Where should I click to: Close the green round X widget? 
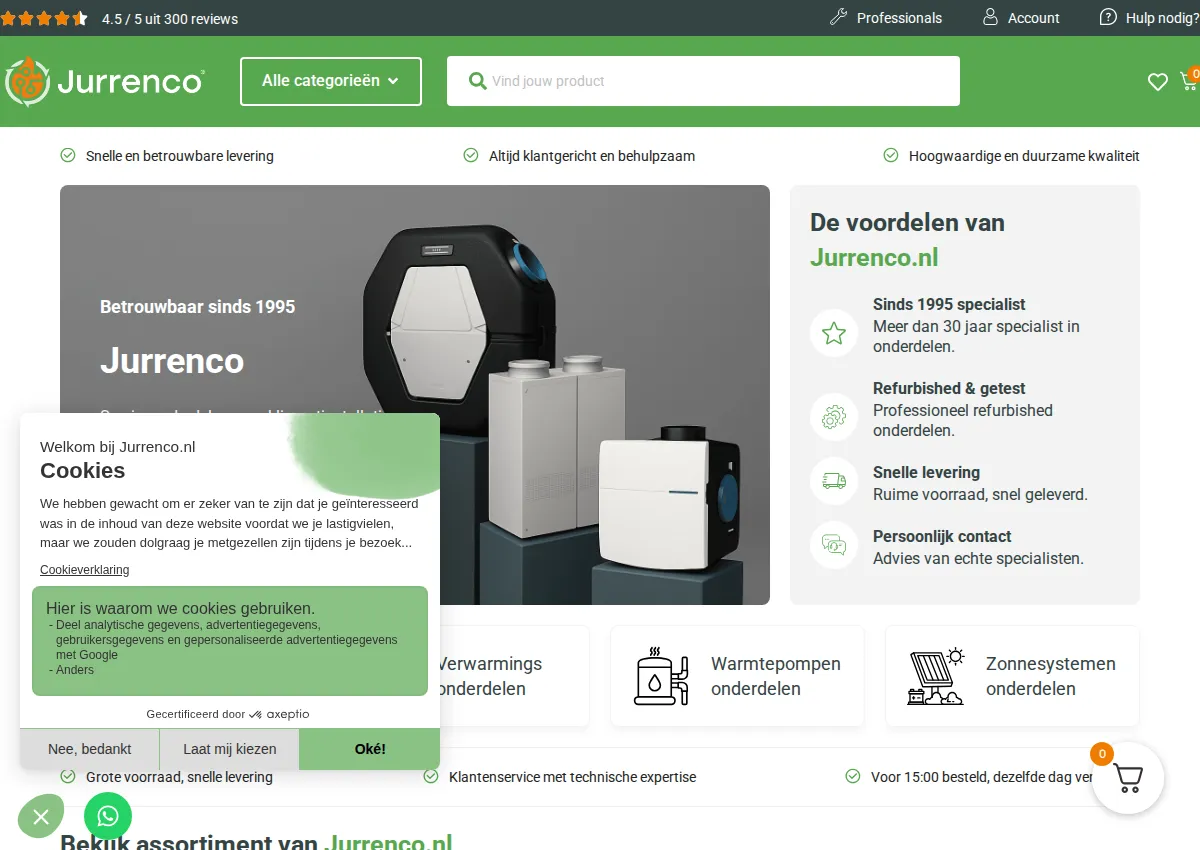pos(41,817)
